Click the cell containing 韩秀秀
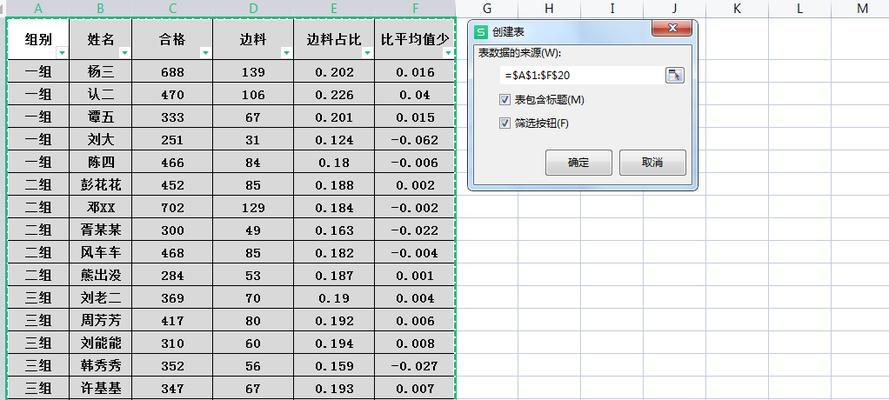This screenshot has height=400, width=889. (x=101, y=366)
